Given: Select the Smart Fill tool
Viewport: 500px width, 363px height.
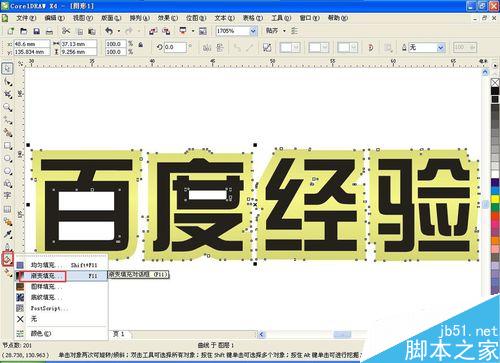Looking at the screenshot, I should (x=8, y=133).
